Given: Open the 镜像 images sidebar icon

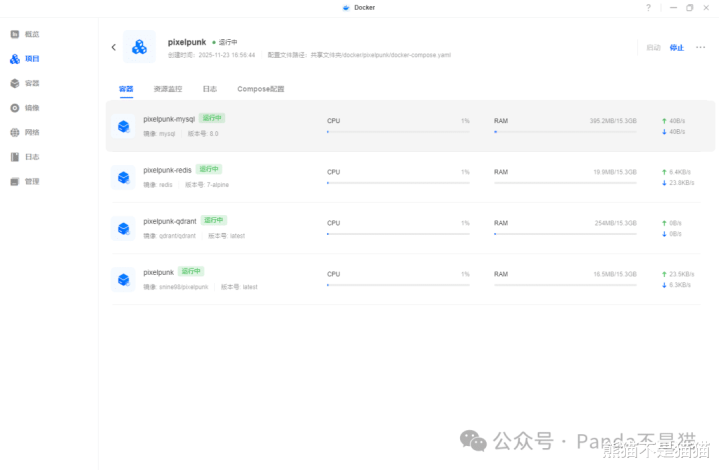Looking at the screenshot, I should (x=15, y=108).
